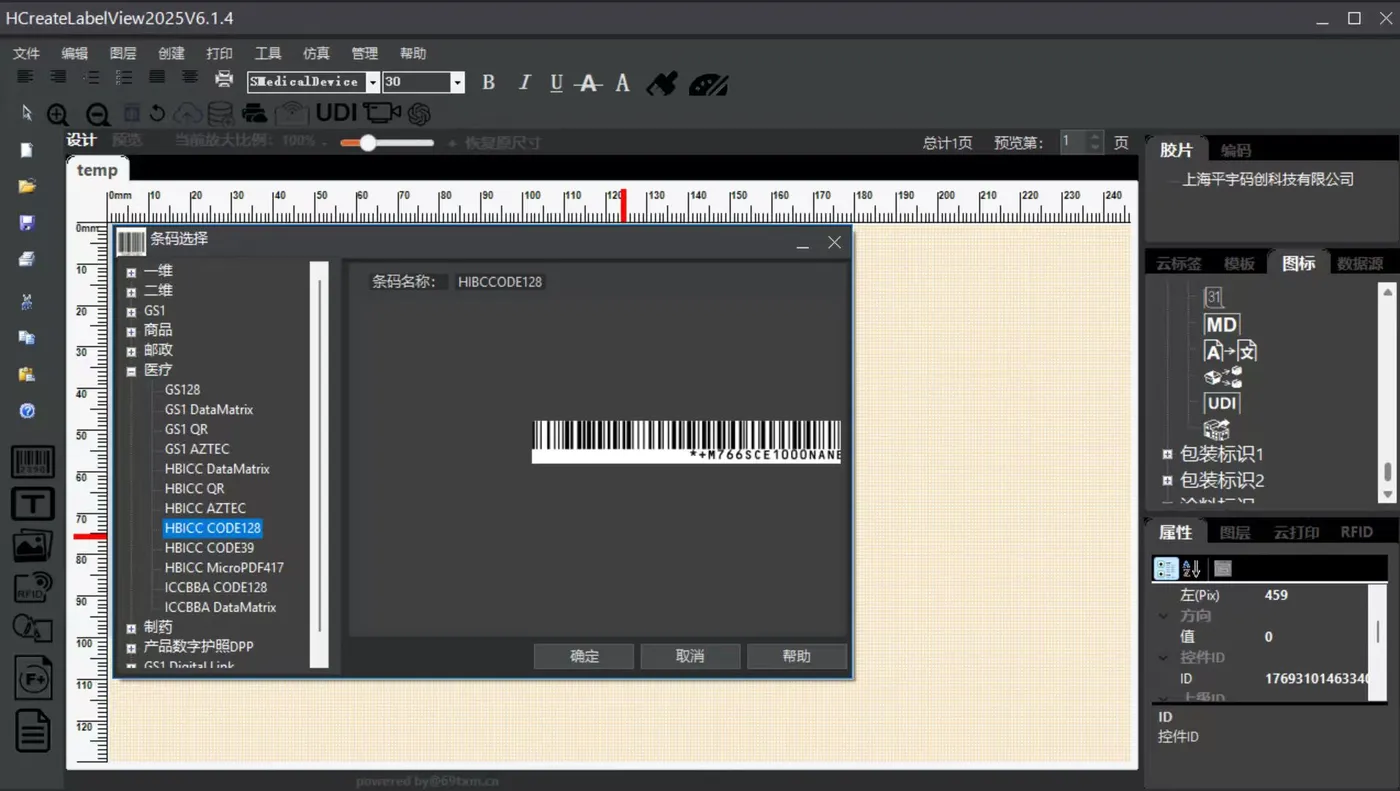Select ICCBBA CODE128 in the barcode list
The width and height of the screenshot is (1400, 791).
216,587
